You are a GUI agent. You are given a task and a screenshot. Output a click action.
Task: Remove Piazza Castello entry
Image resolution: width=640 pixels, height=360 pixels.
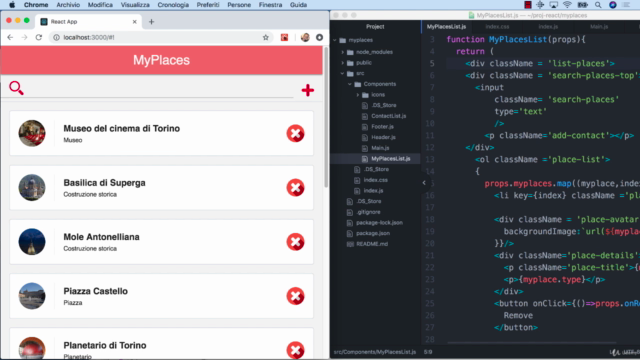pos(295,296)
